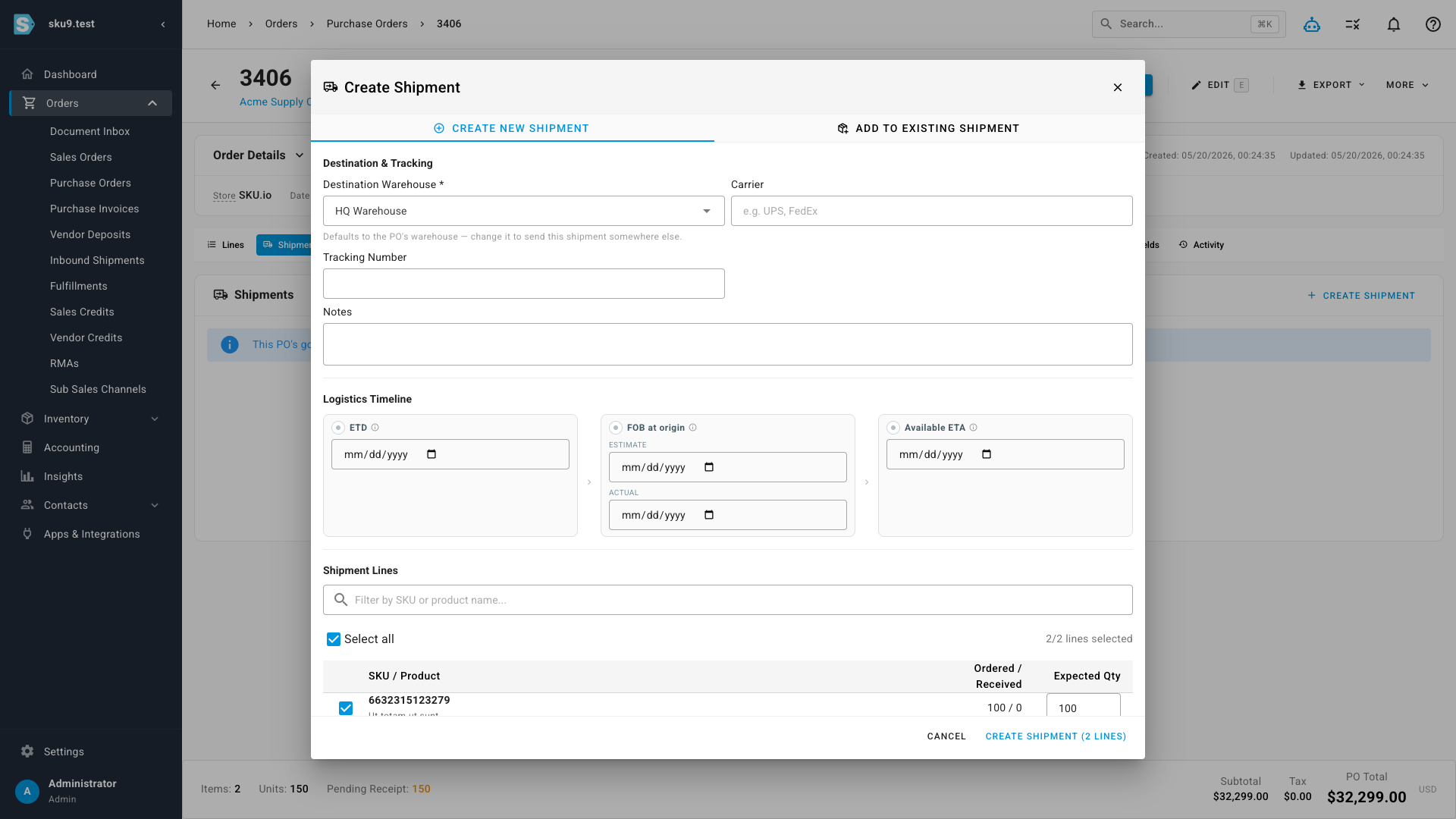The image size is (1456, 819).
Task: Expand the Order Details chevron
Action: click(300, 155)
